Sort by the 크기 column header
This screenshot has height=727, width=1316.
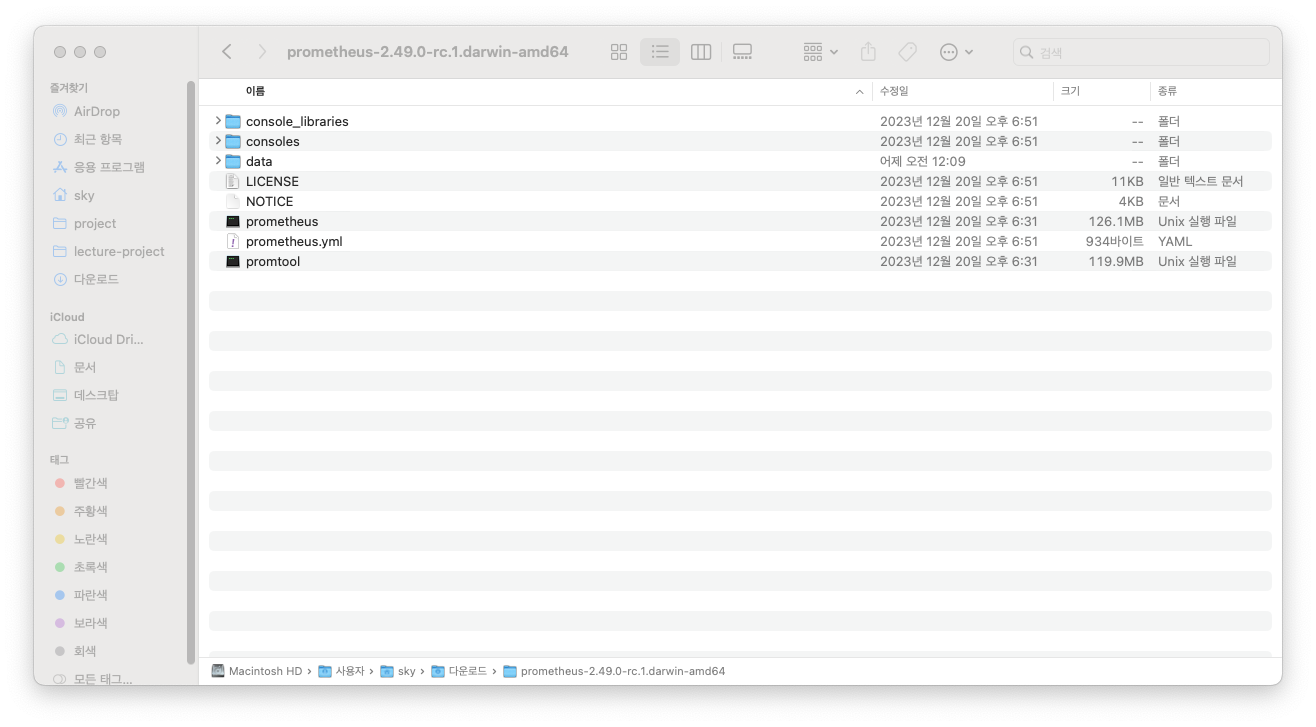pos(1070,91)
